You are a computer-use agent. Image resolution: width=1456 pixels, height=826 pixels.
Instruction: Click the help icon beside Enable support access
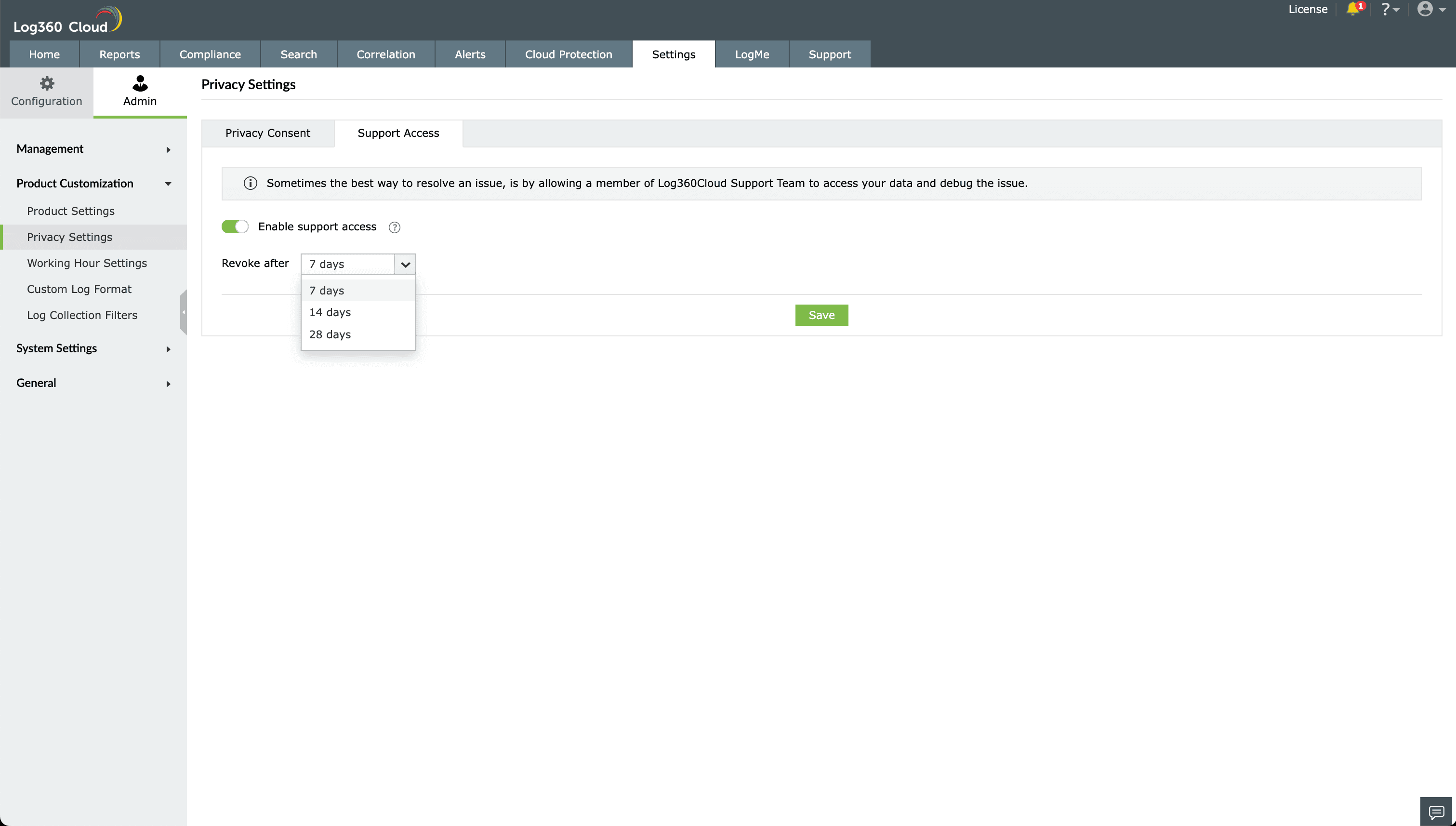coord(394,227)
